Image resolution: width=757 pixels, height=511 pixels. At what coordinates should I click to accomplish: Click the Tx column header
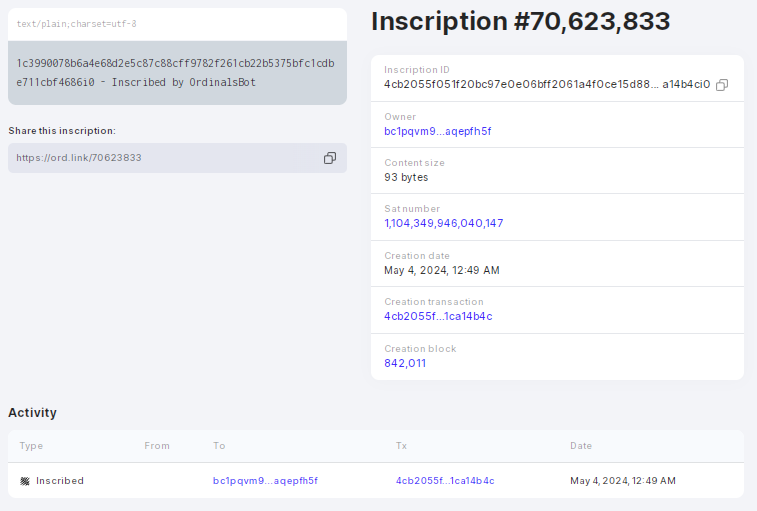401,446
